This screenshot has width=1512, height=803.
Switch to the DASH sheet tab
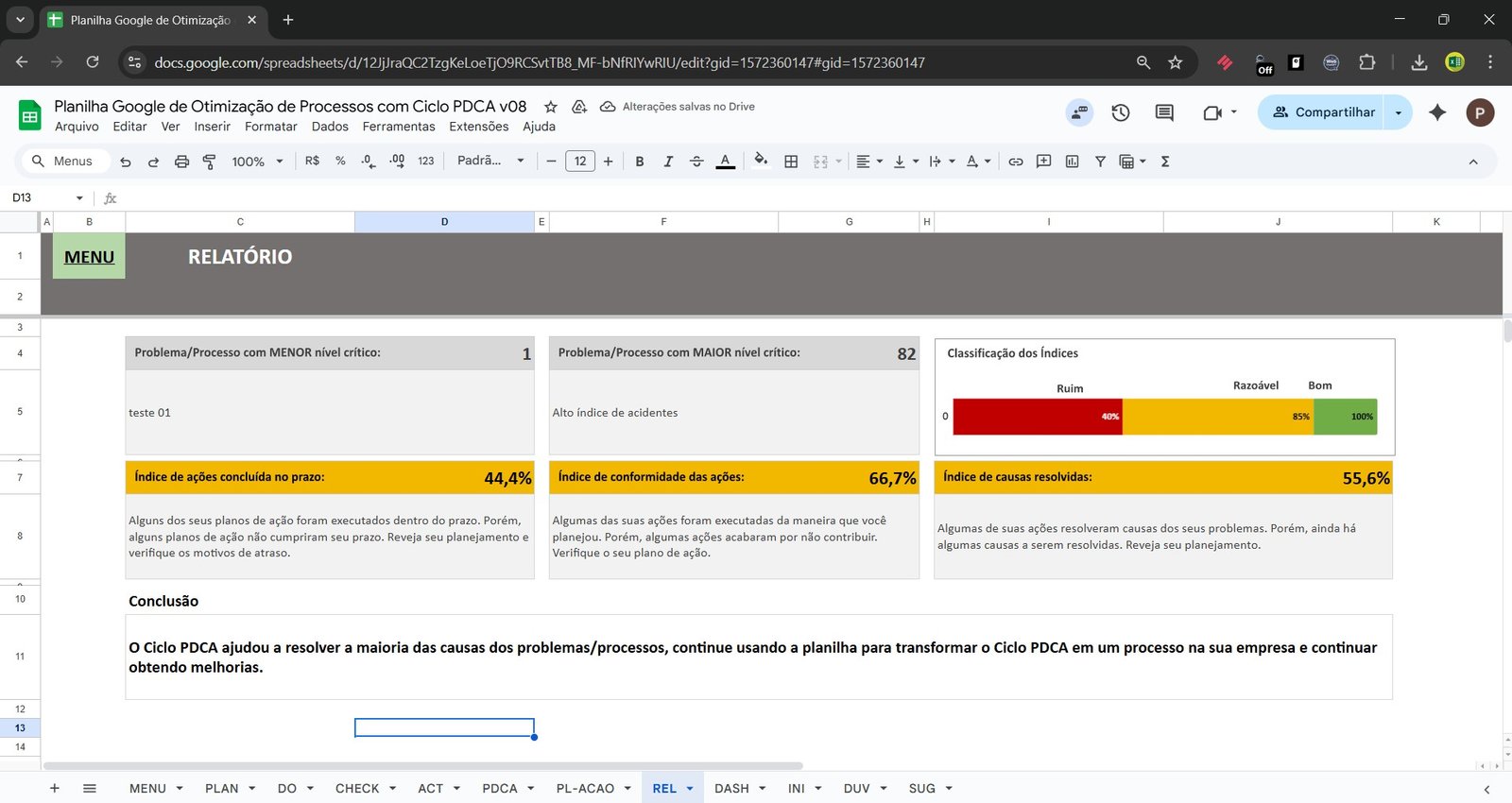pos(731,788)
